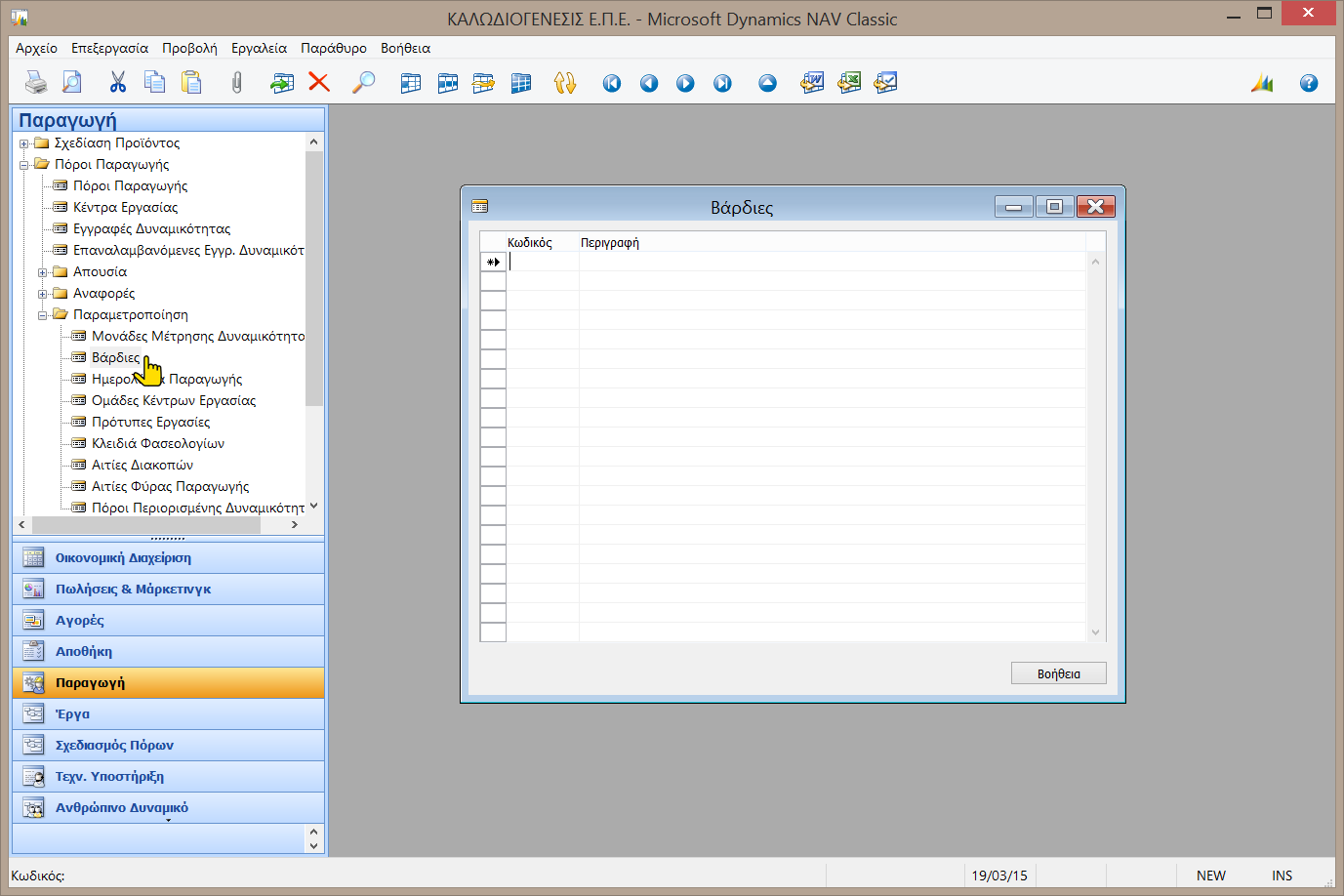Click the tree horizontal scrollbar right arrow
This screenshot has height=896, width=1344.
[295, 525]
